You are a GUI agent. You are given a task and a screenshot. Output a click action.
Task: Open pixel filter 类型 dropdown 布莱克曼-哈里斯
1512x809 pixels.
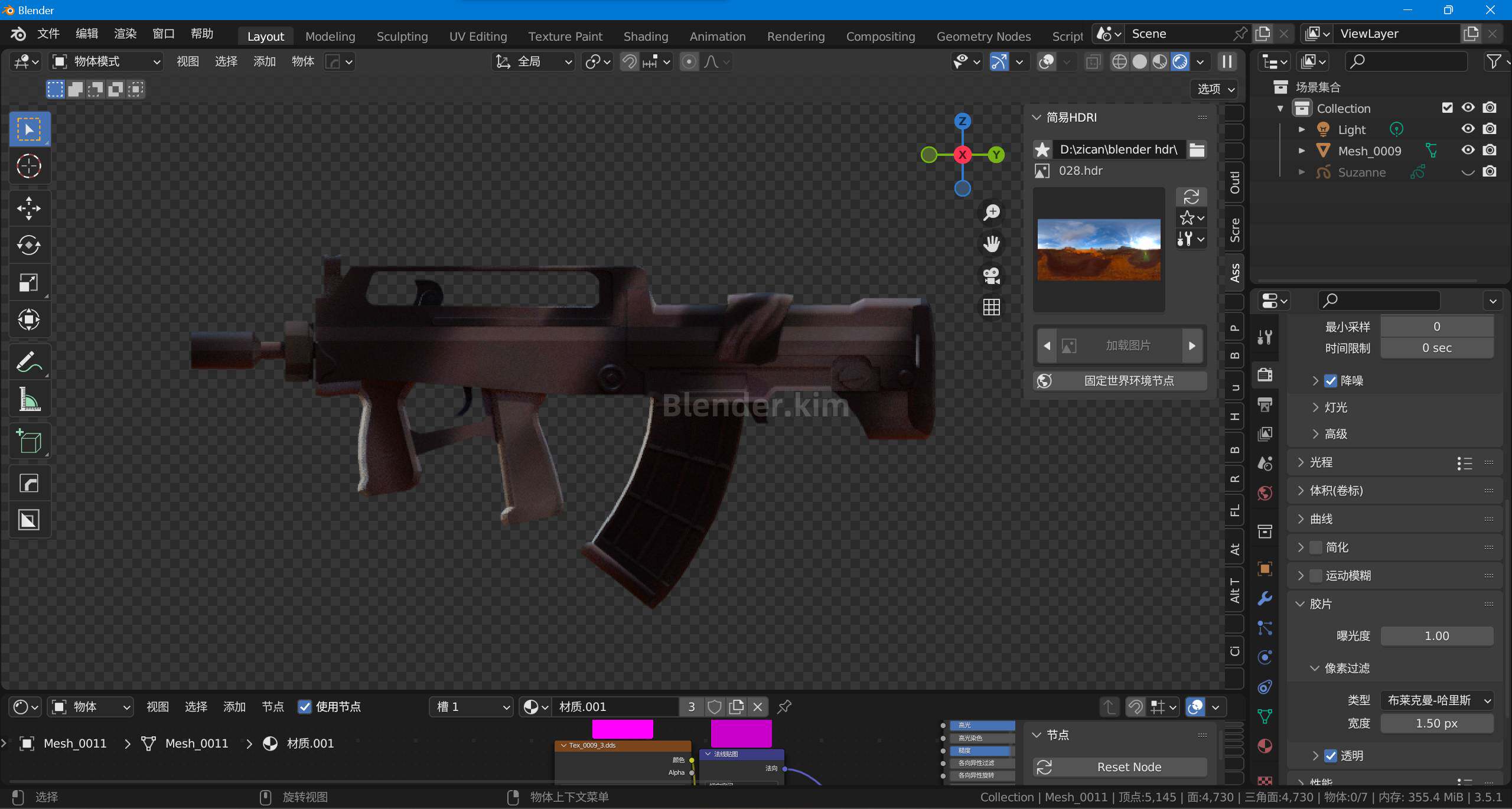[1437, 700]
